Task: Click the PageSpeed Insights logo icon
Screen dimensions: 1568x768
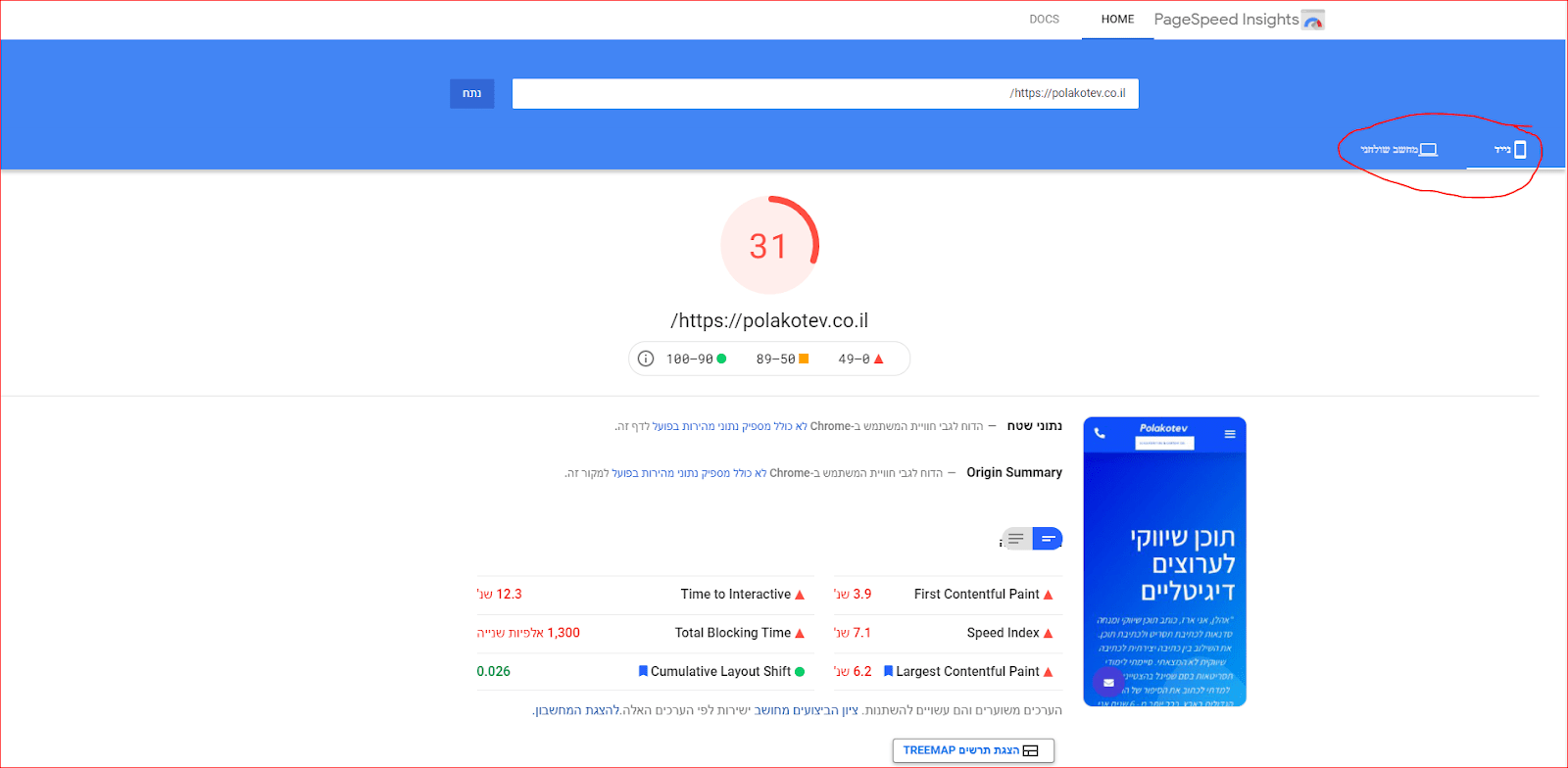Action: tap(1313, 20)
